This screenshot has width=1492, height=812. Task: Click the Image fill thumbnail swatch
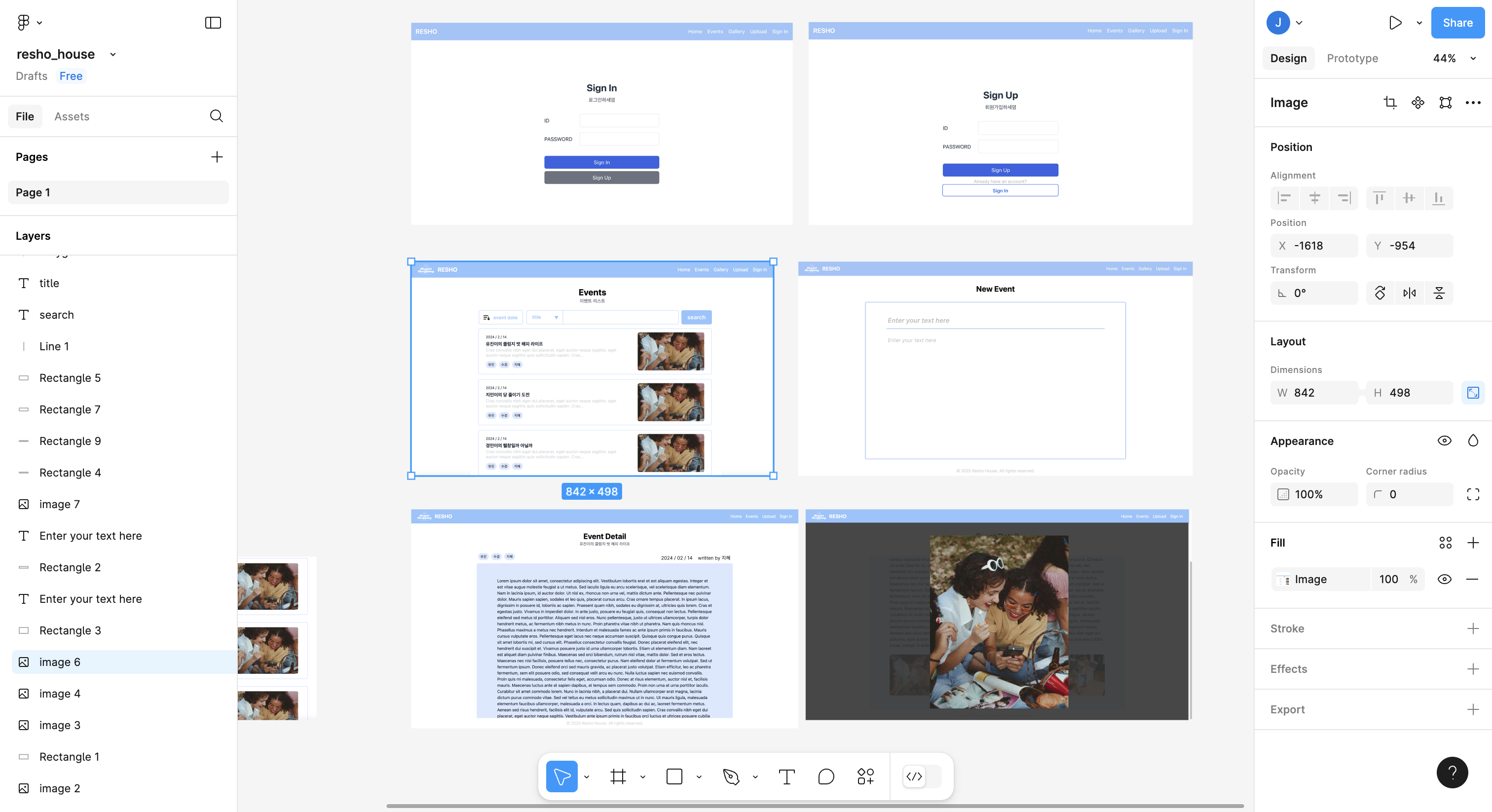coord(1283,579)
